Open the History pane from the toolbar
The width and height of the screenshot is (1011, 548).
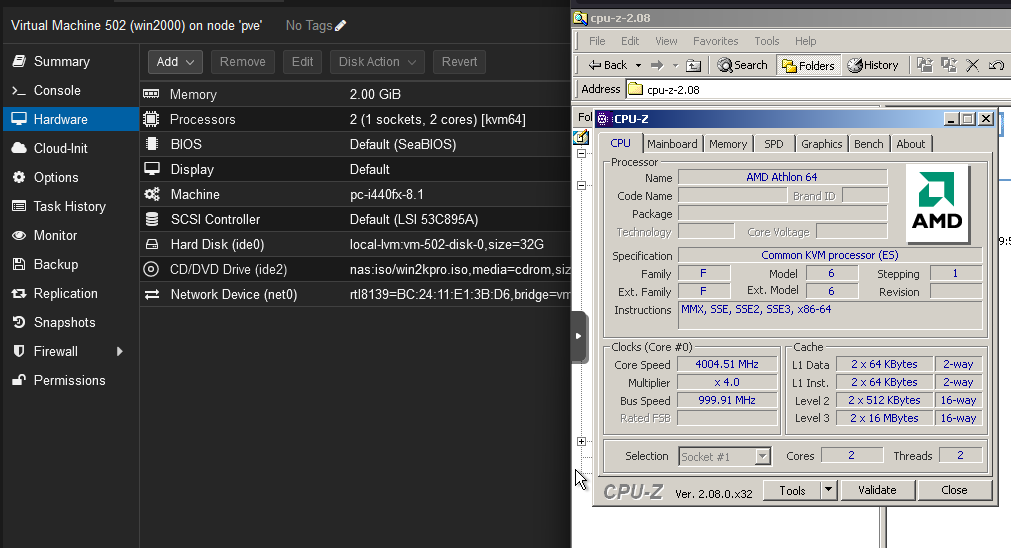coord(872,65)
